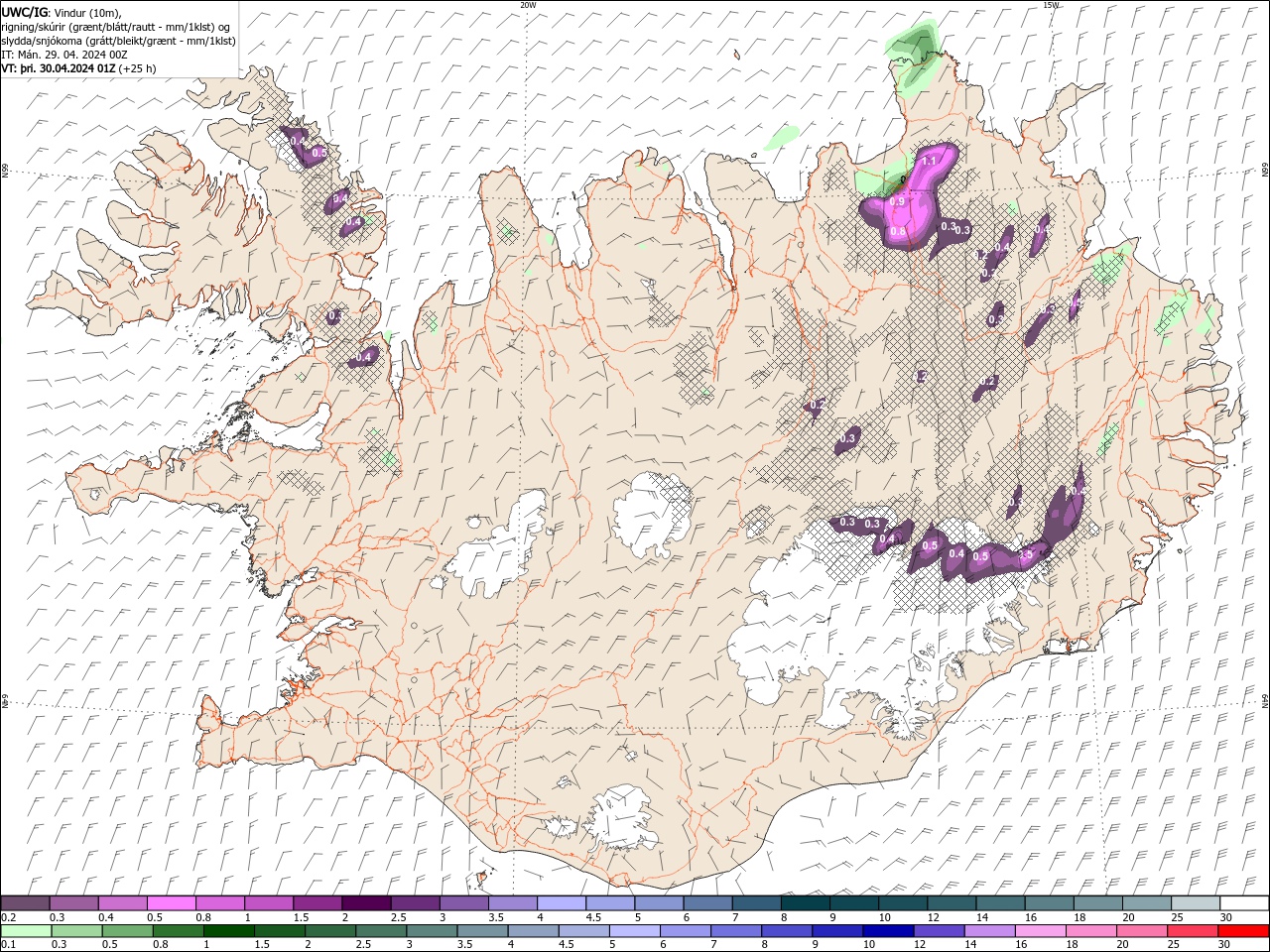The image size is (1270, 952).
Task: Click lower legend swatch starting at 2
Action: pos(329,931)
